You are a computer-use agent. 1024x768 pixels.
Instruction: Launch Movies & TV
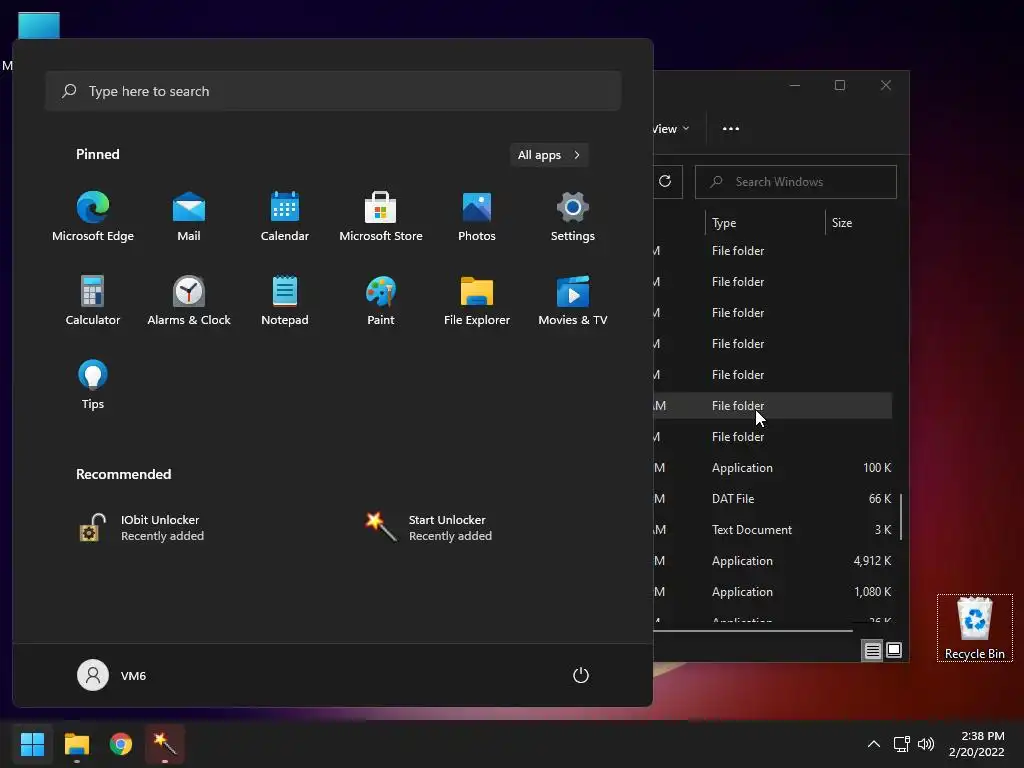[573, 301]
